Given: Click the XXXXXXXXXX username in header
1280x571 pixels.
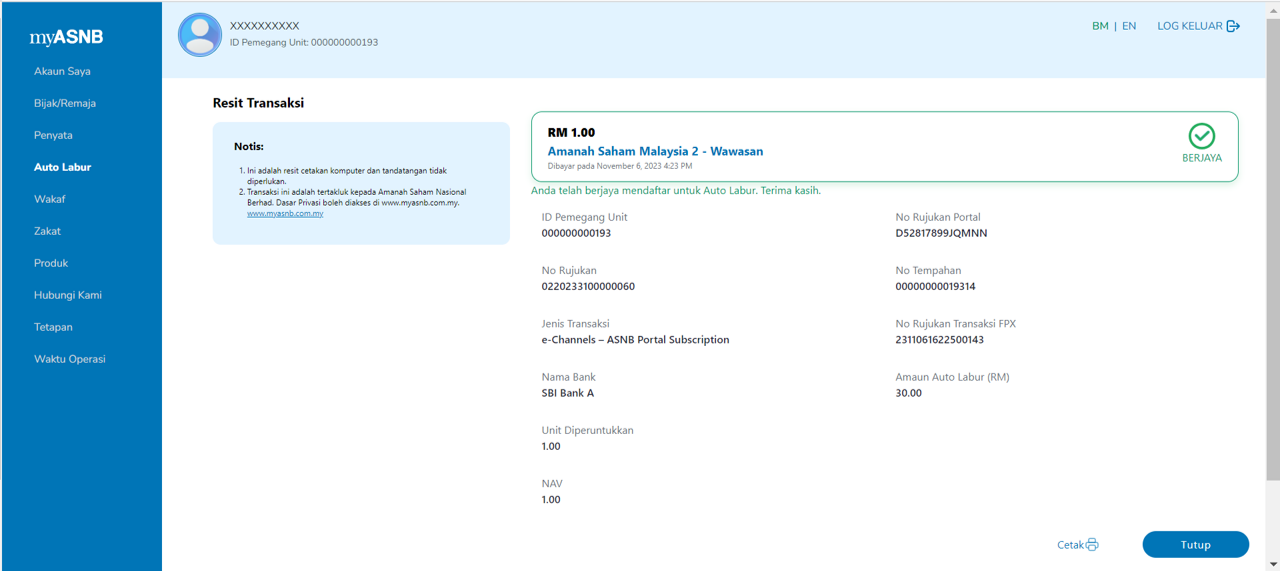Looking at the screenshot, I should (264, 26).
